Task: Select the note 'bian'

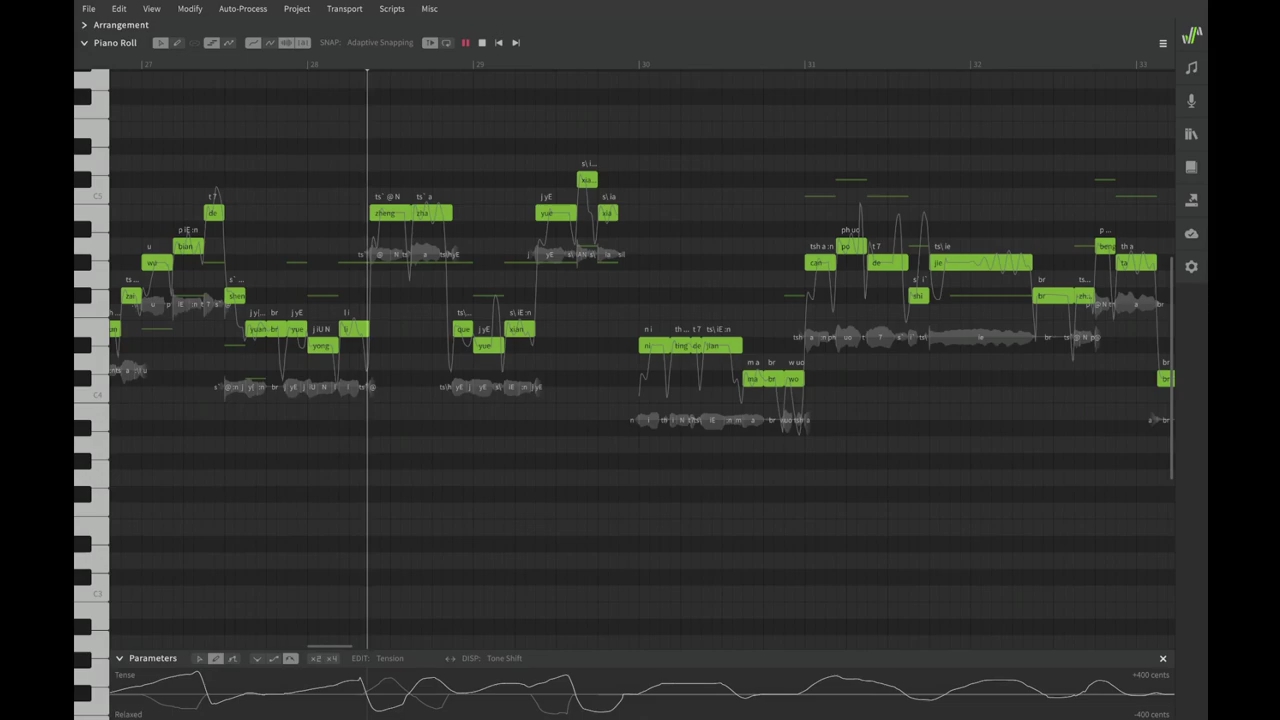Action: pos(187,246)
